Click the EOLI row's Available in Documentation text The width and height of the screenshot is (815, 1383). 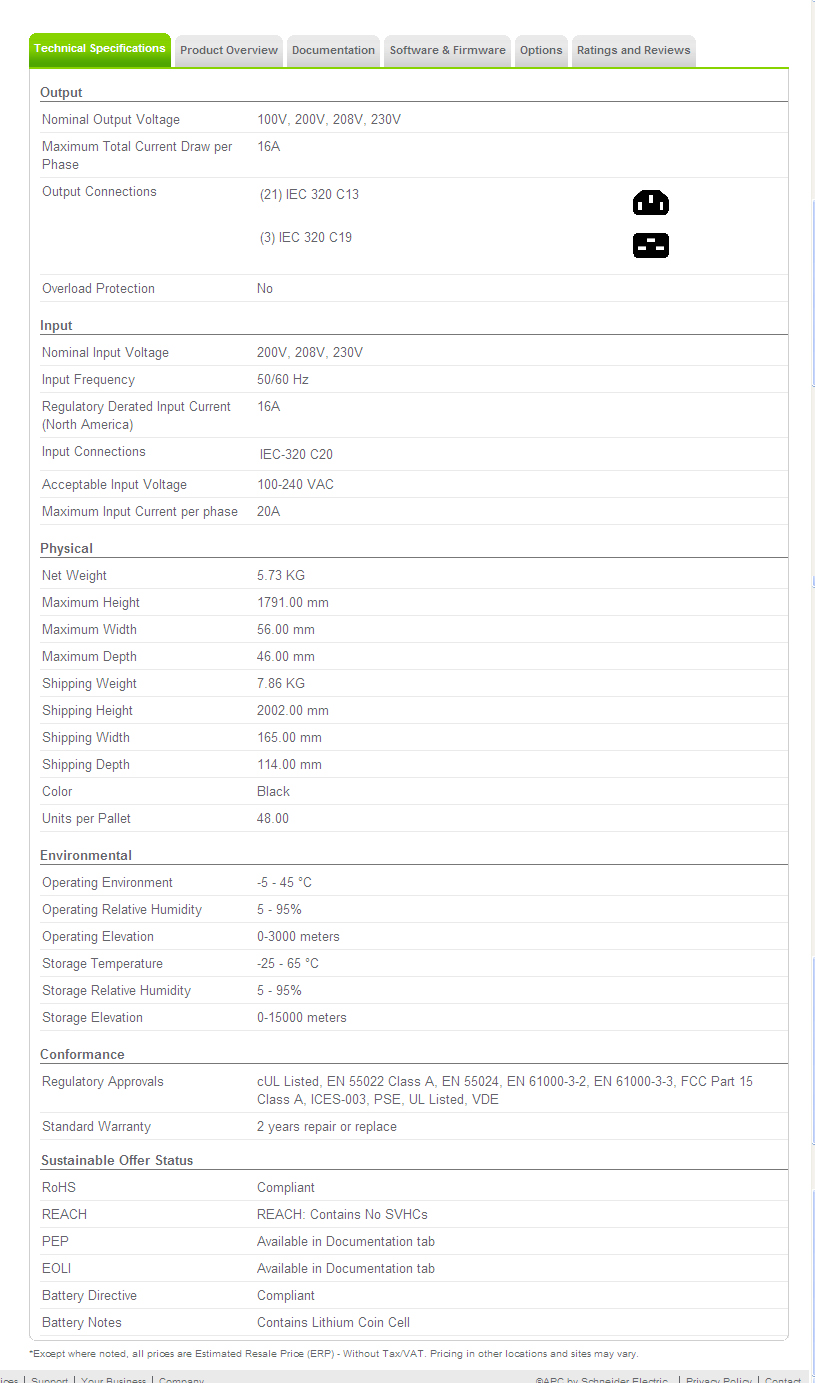tap(345, 1268)
